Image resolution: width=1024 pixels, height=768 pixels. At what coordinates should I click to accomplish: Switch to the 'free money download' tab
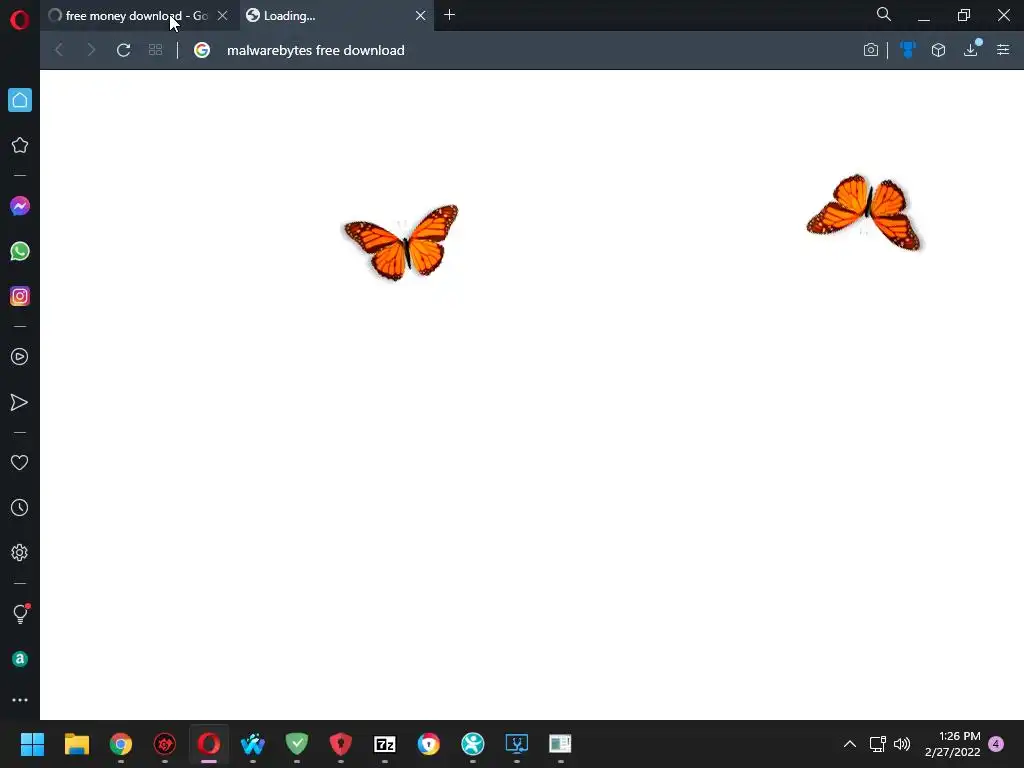click(138, 16)
